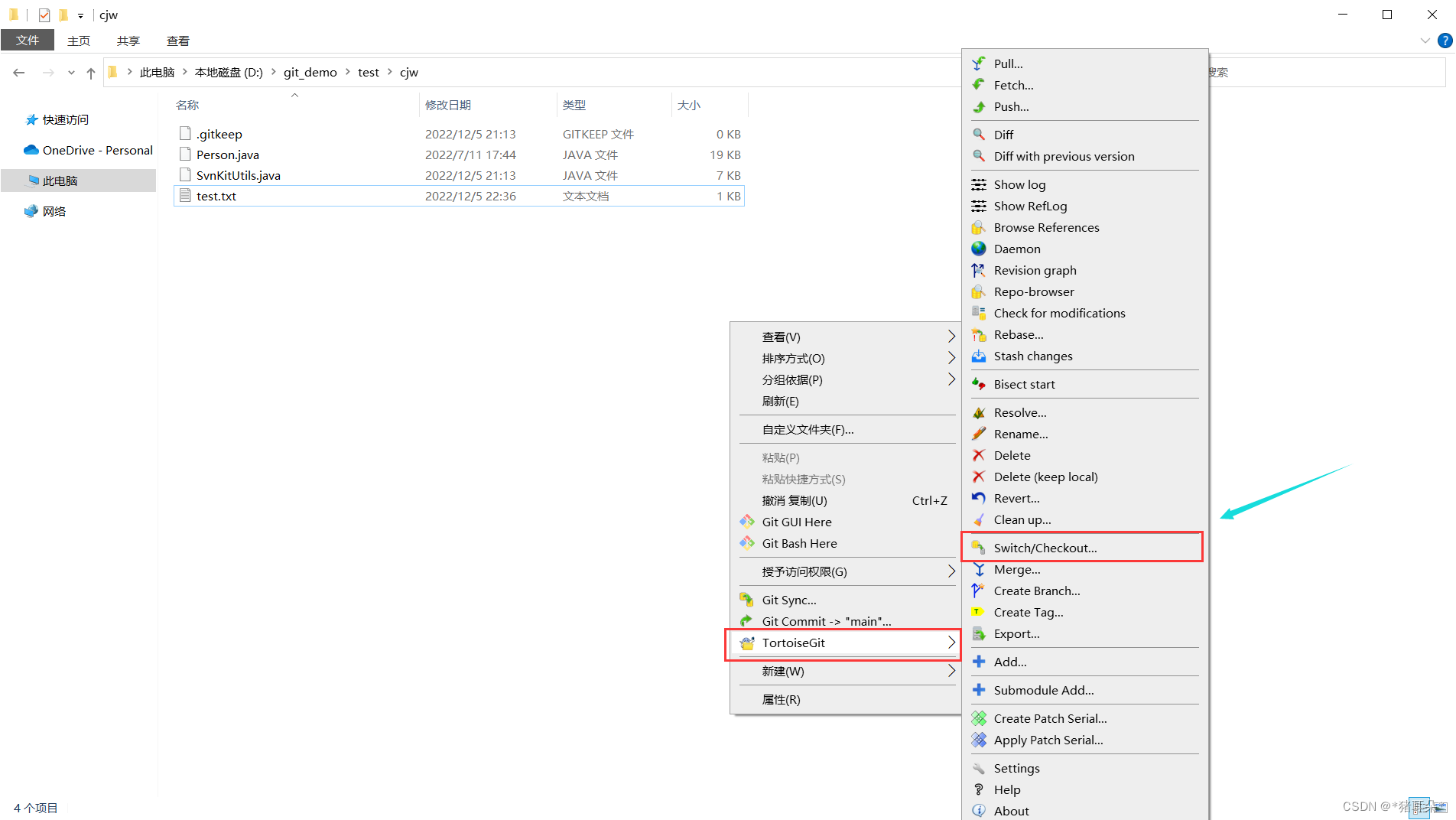Open the Explorer help question mark icon
The image size is (1456, 820).
pyautogui.click(x=1445, y=41)
